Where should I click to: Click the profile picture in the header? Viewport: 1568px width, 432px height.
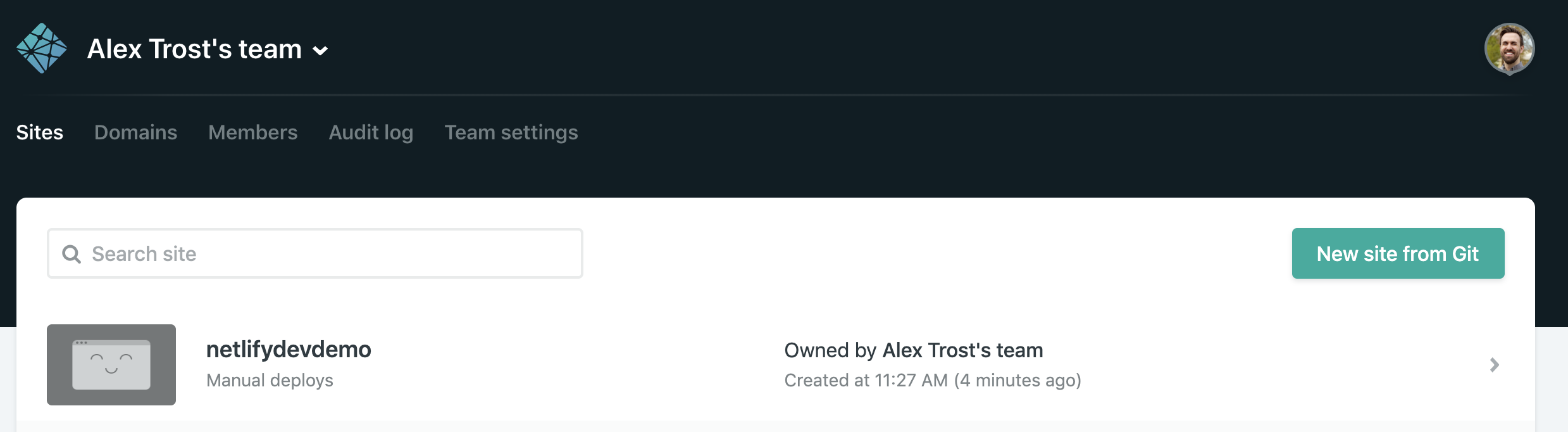coord(1510,48)
